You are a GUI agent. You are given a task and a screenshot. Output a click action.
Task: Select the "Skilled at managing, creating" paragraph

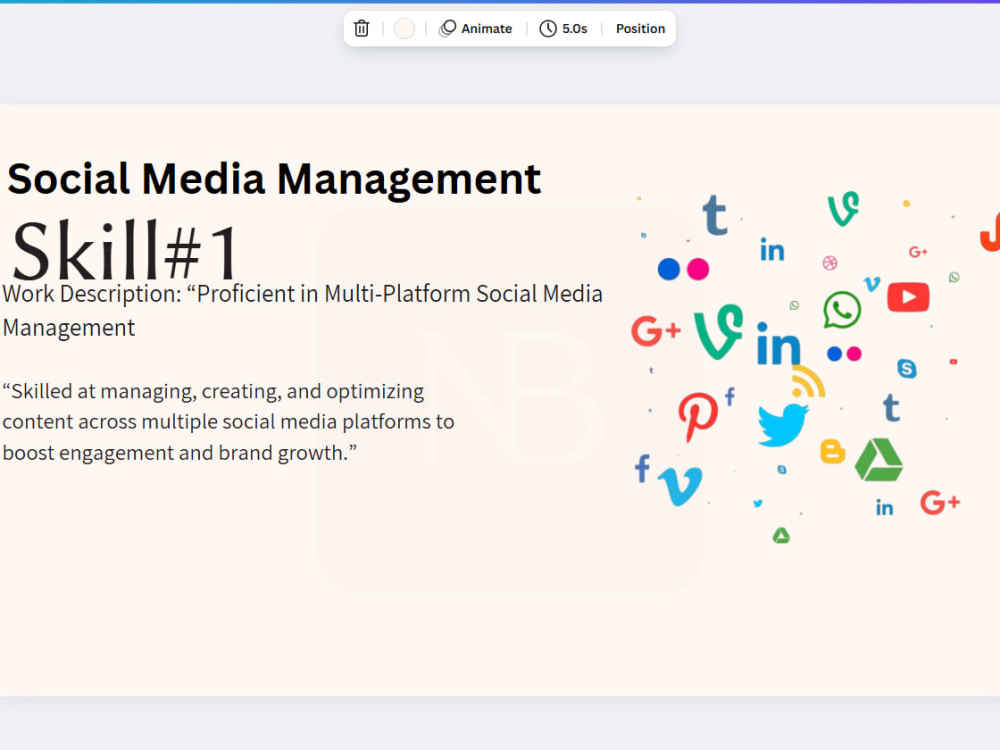click(x=228, y=422)
